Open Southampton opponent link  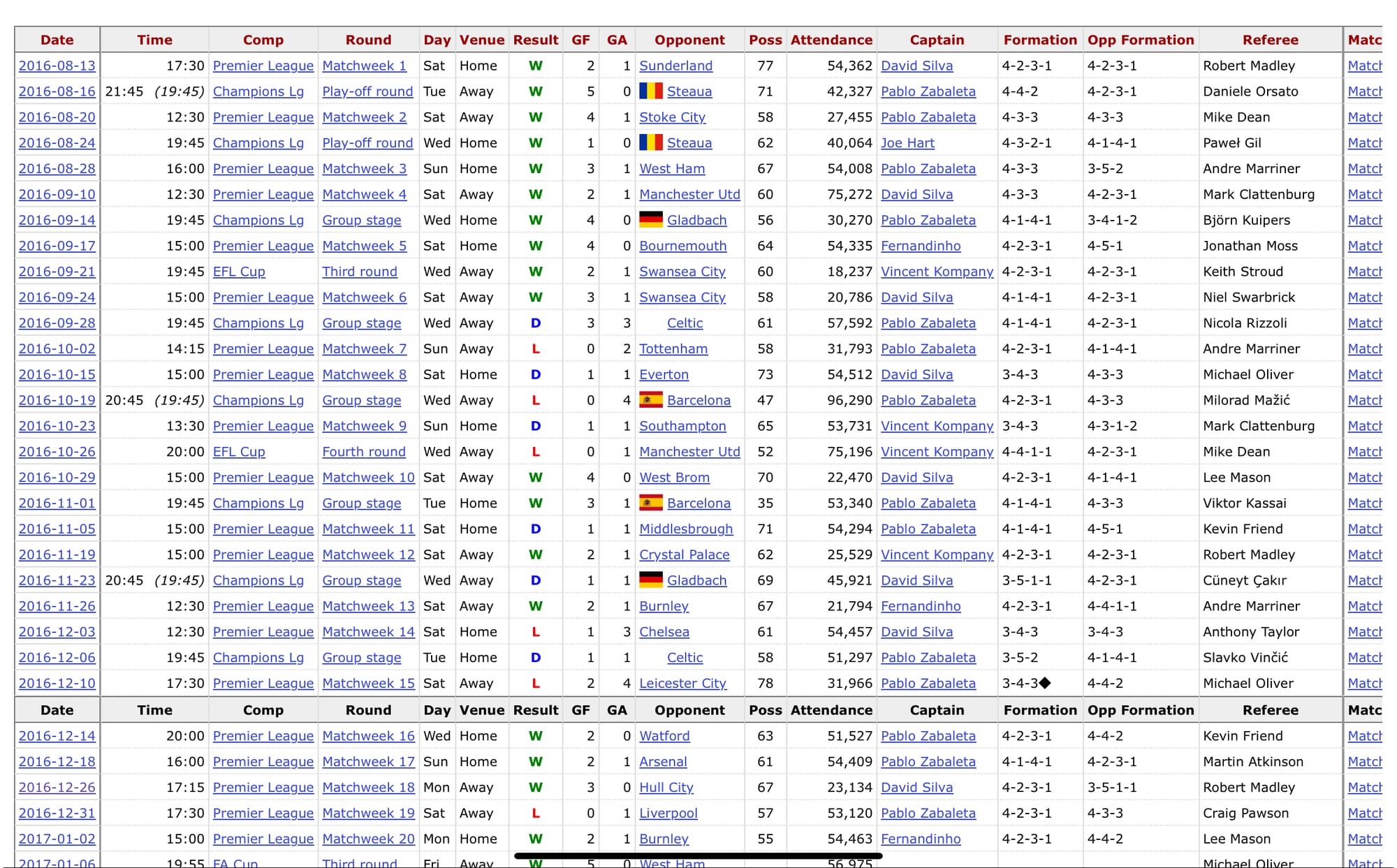click(x=683, y=426)
